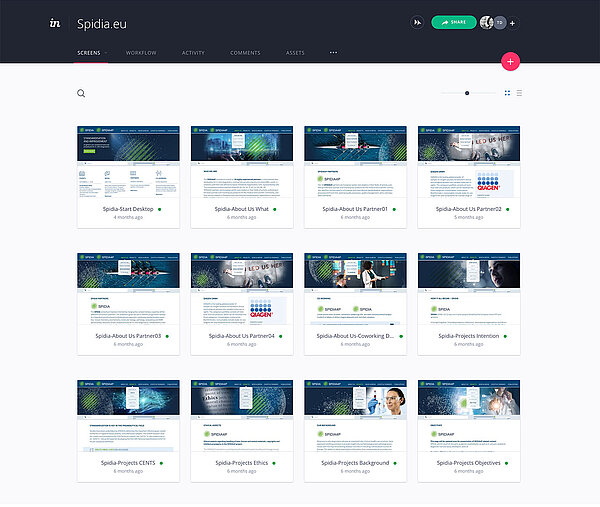Screen dimensions: 600x507
Task: Click the green Share button
Action: pos(454,22)
